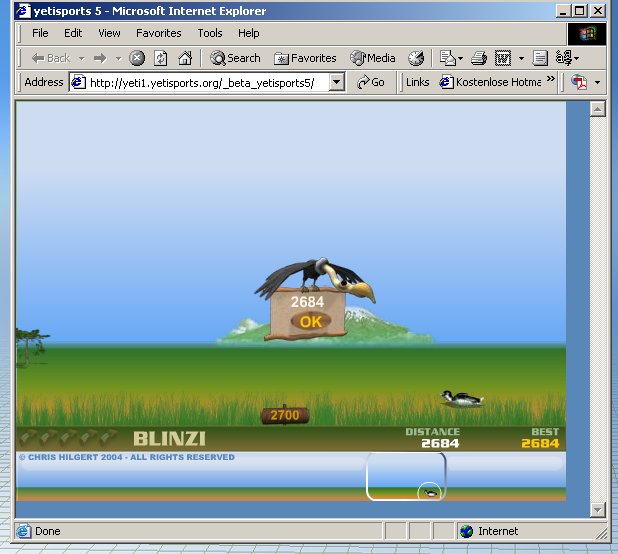The height and width of the screenshot is (554, 618).
Task: Click the Chris Hilgert 2004 copyright text
Action: (x=127, y=457)
